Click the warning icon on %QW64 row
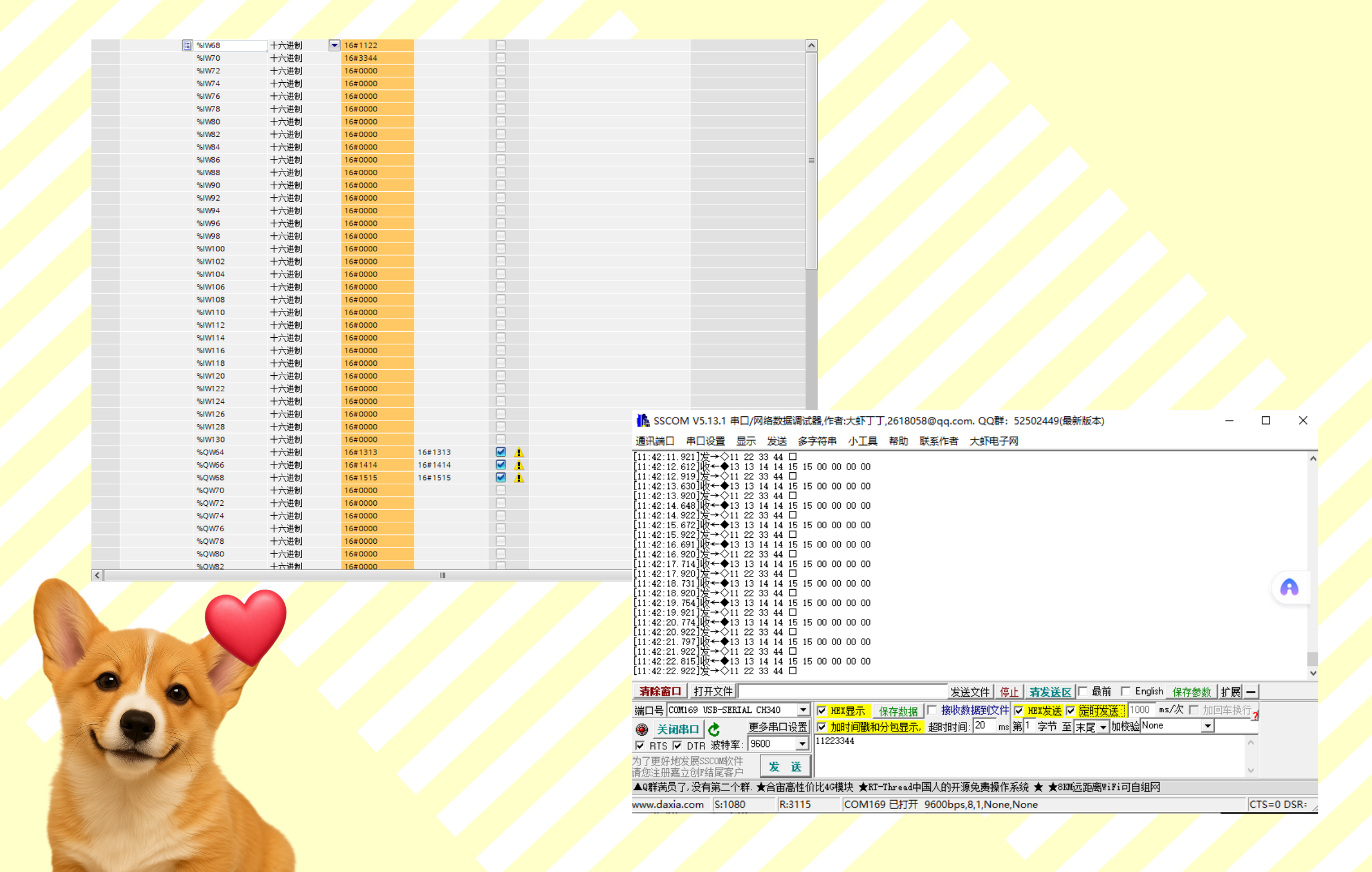The height and width of the screenshot is (872, 1372). coord(519,453)
